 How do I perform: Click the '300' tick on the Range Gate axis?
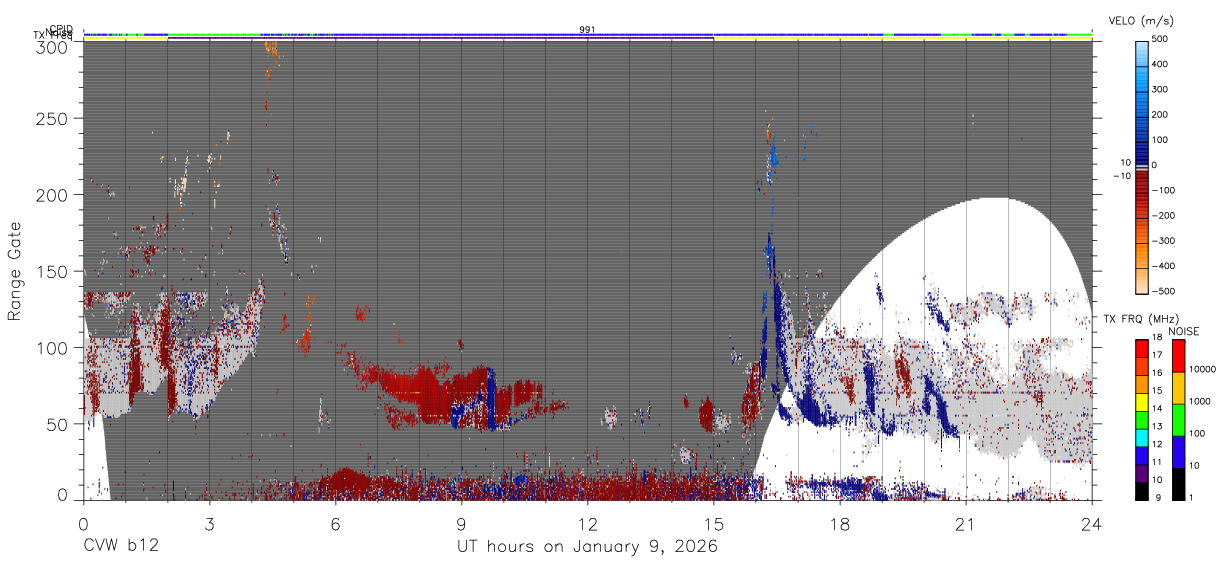coord(53,47)
